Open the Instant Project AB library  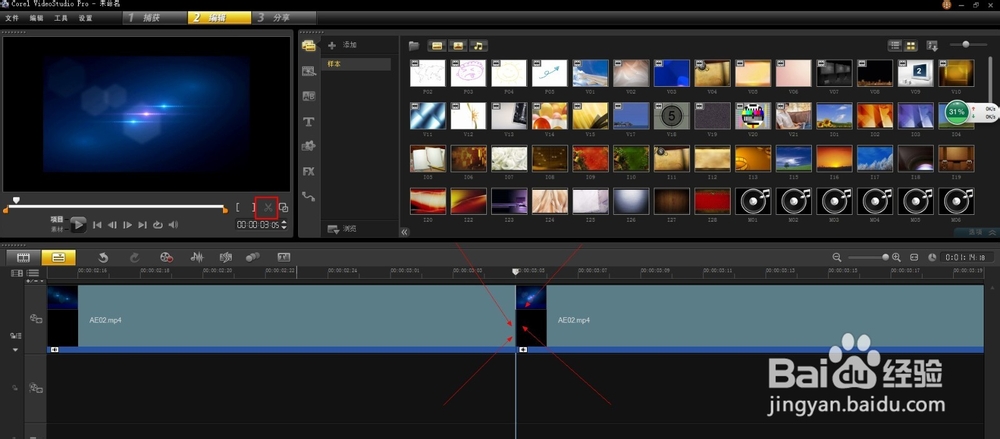point(309,96)
